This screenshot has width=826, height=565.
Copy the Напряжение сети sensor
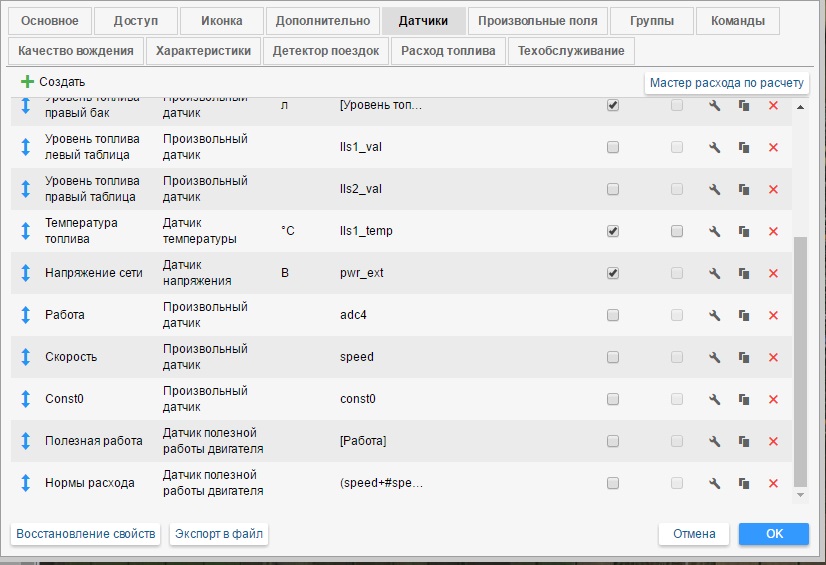[x=743, y=273]
